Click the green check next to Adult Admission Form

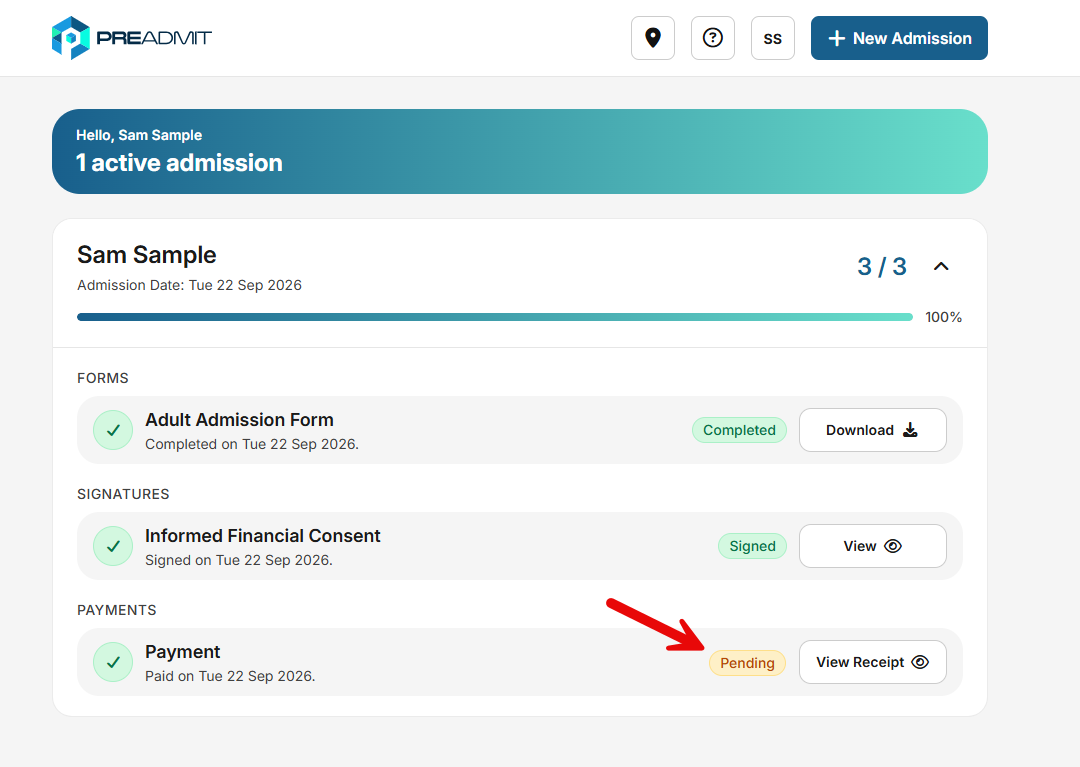tap(113, 430)
